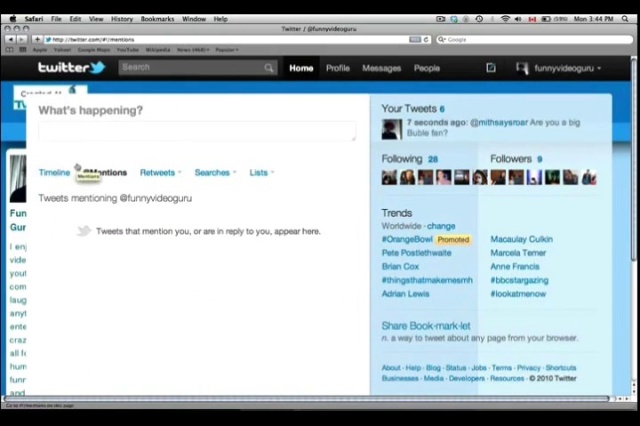Open the Developers footer link

[467, 378]
